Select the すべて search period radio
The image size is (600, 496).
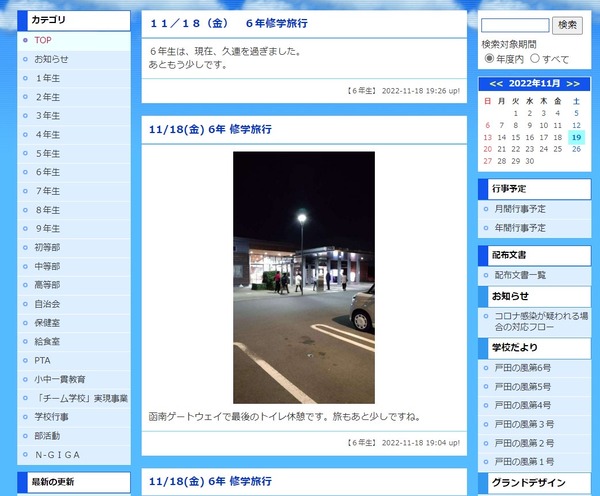click(535, 59)
